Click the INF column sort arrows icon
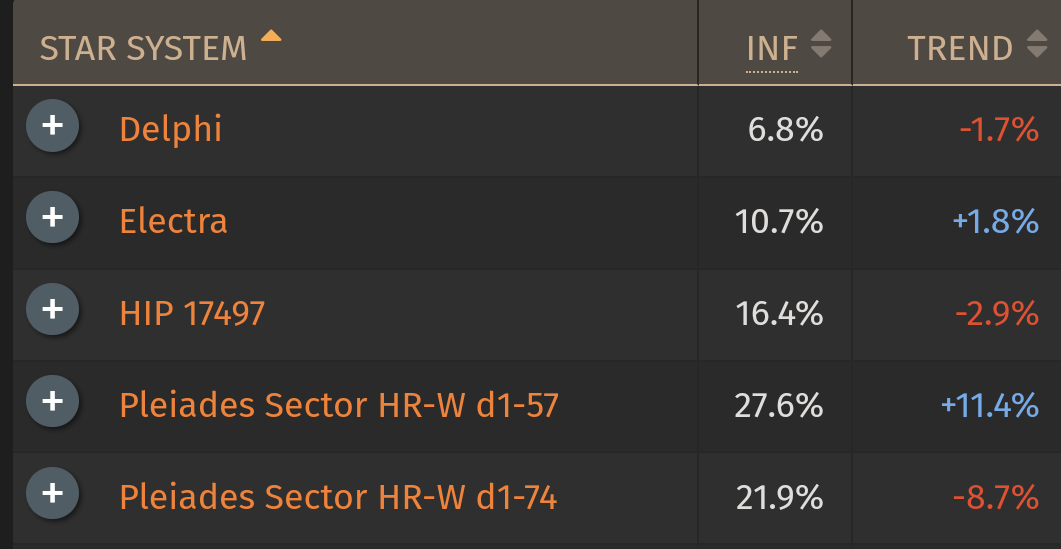 [x=821, y=44]
